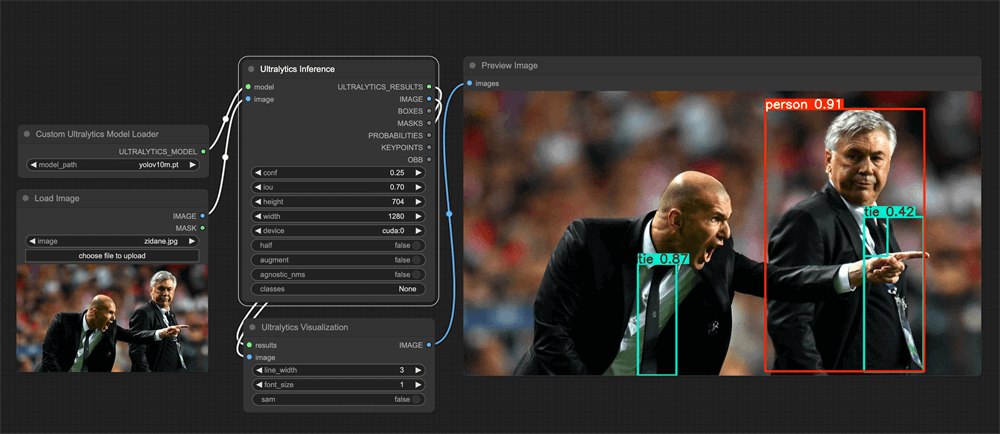Click the Ultralytics Visualization node title
This screenshot has width=1000, height=434.
tap(305, 327)
